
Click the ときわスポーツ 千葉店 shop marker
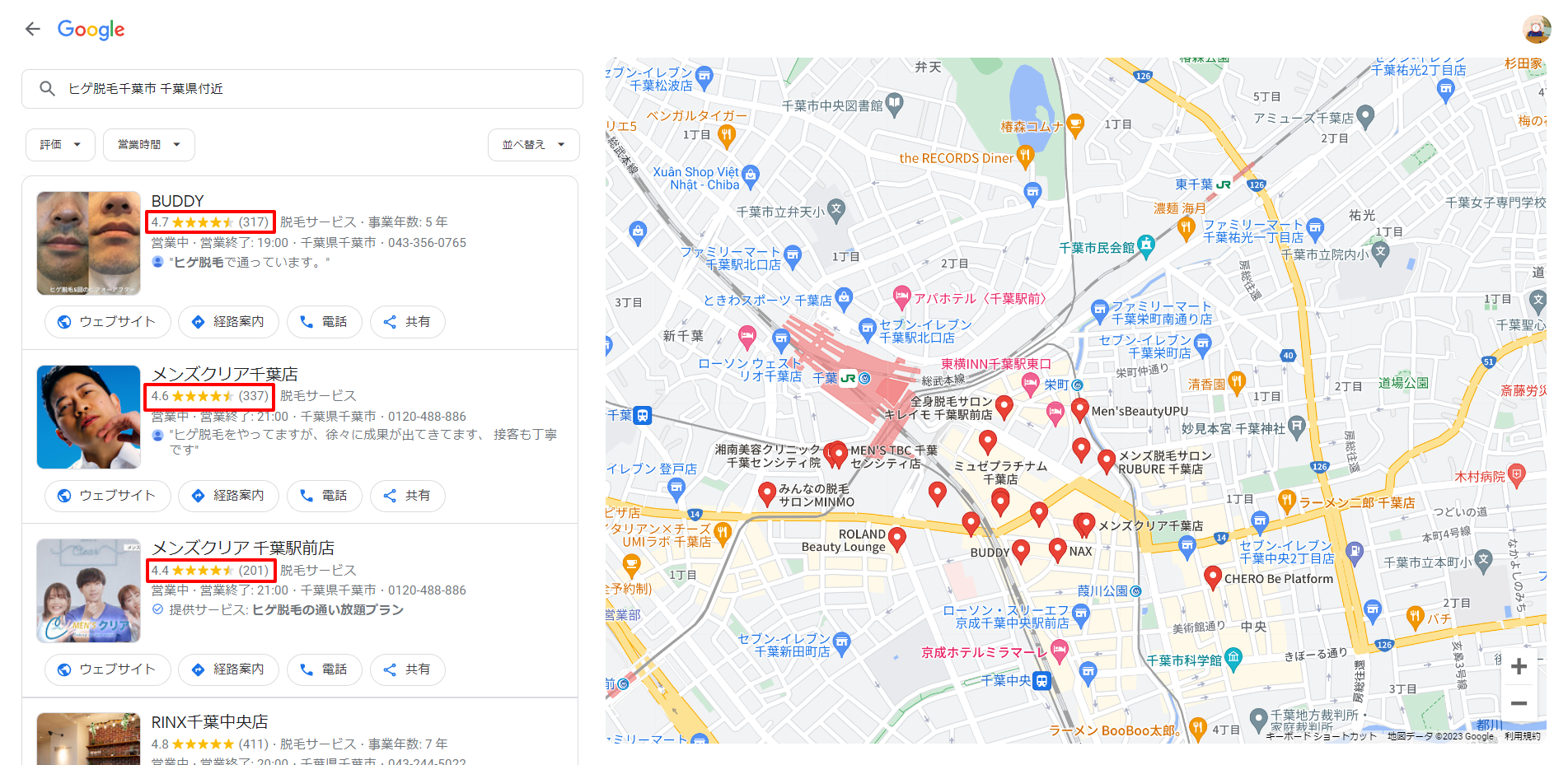click(843, 297)
